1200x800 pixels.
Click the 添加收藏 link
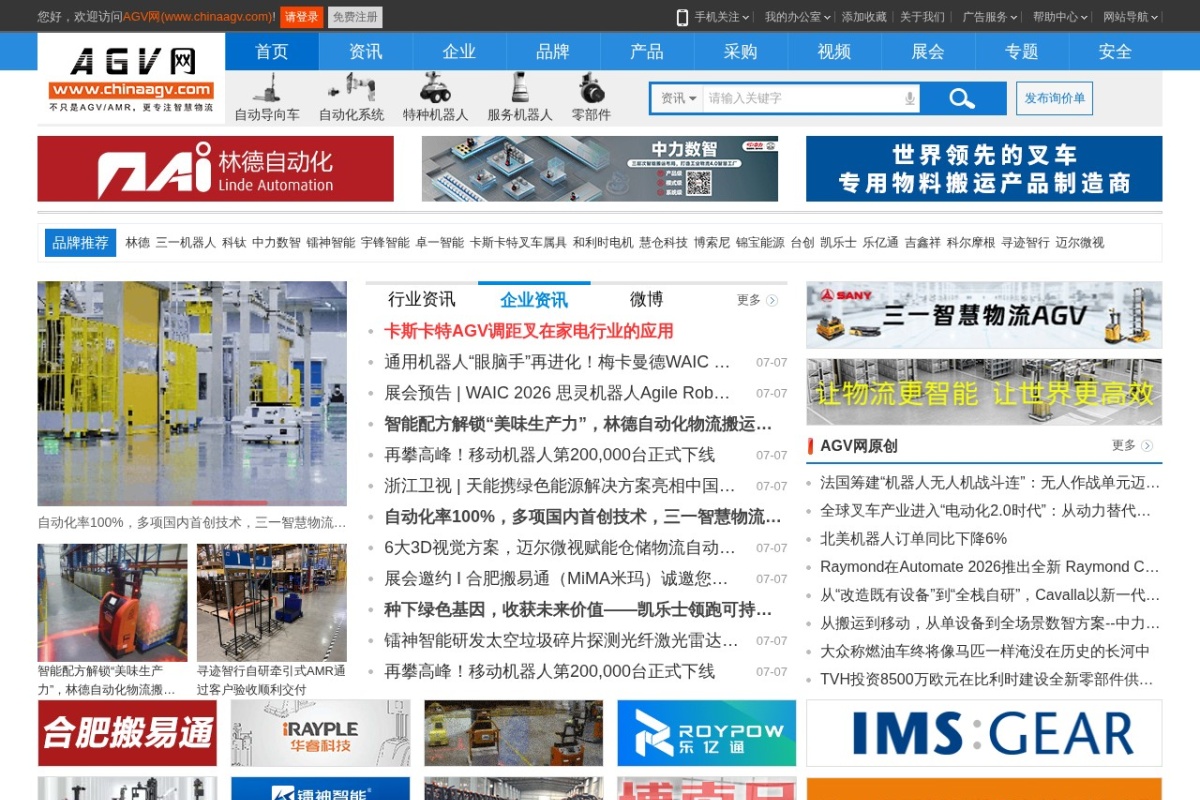click(864, 17)
